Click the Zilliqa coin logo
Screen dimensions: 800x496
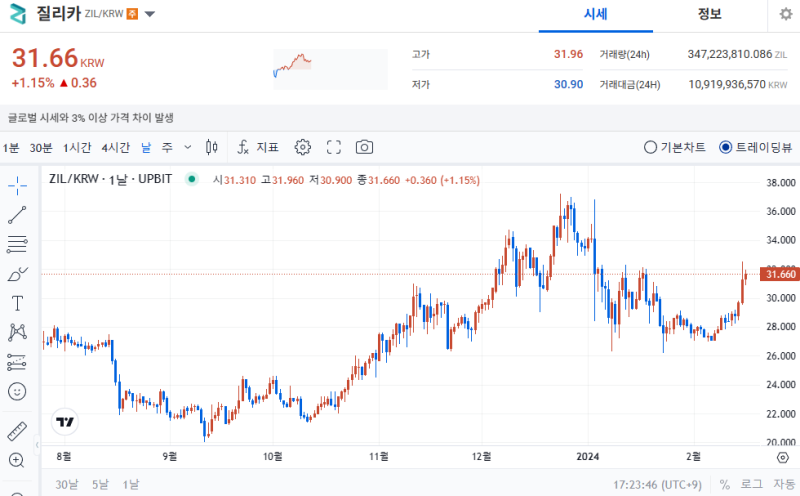tap(18, 14)
